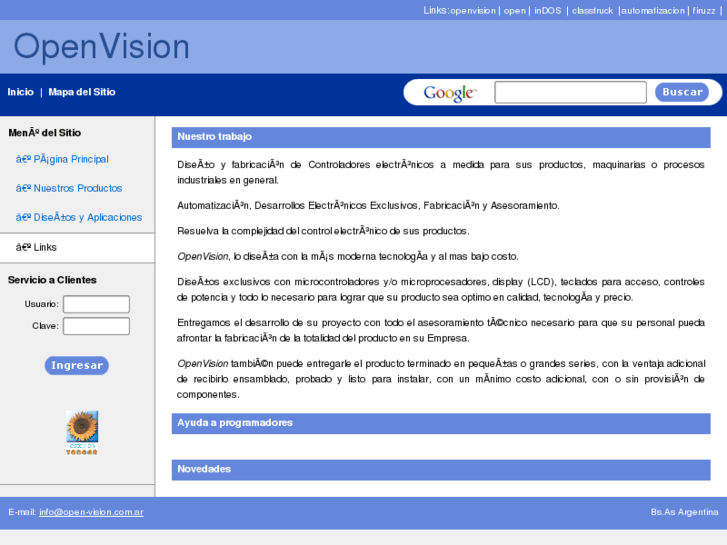Open Mapa del Sitio navigation item

click(82, 92)
